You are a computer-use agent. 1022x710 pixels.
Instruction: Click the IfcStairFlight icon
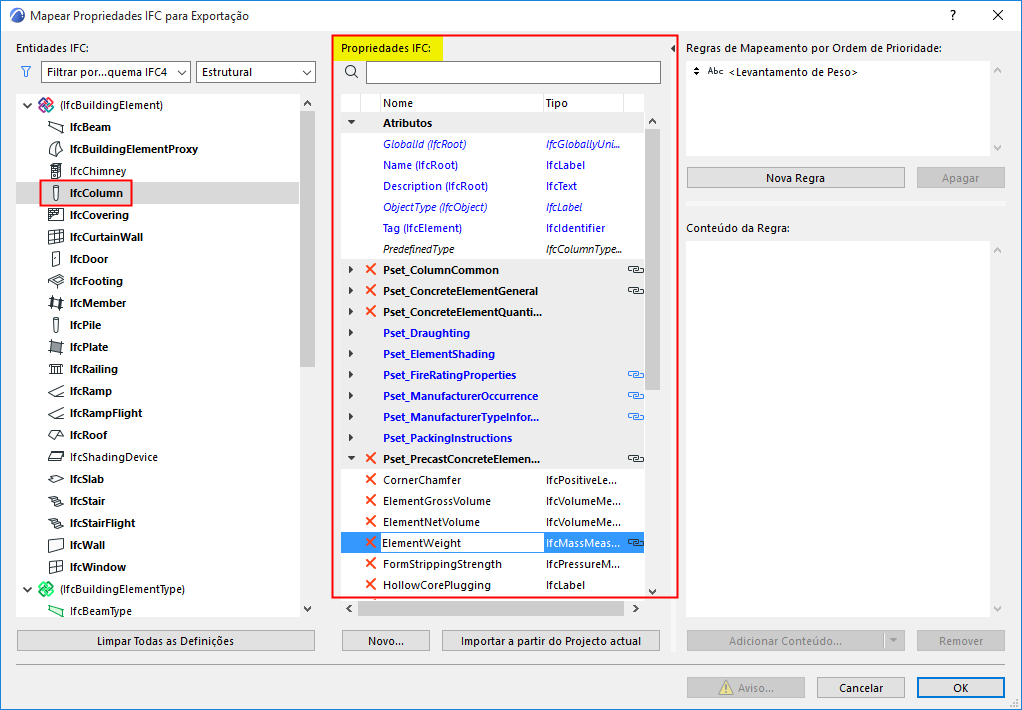(x=56, y=523)
